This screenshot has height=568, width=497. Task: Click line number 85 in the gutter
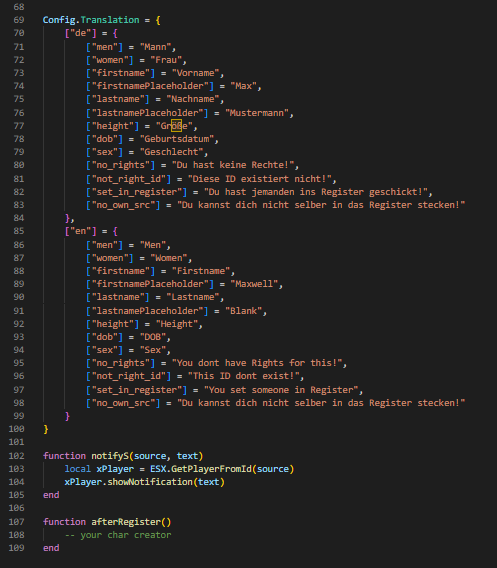click(x=19, y=231)
